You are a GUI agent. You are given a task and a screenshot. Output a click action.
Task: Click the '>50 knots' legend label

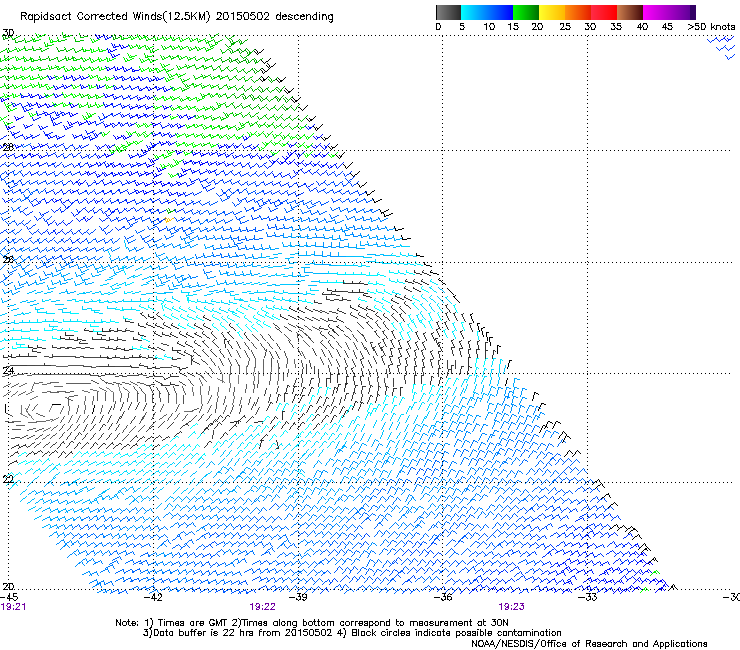point(711,27)
